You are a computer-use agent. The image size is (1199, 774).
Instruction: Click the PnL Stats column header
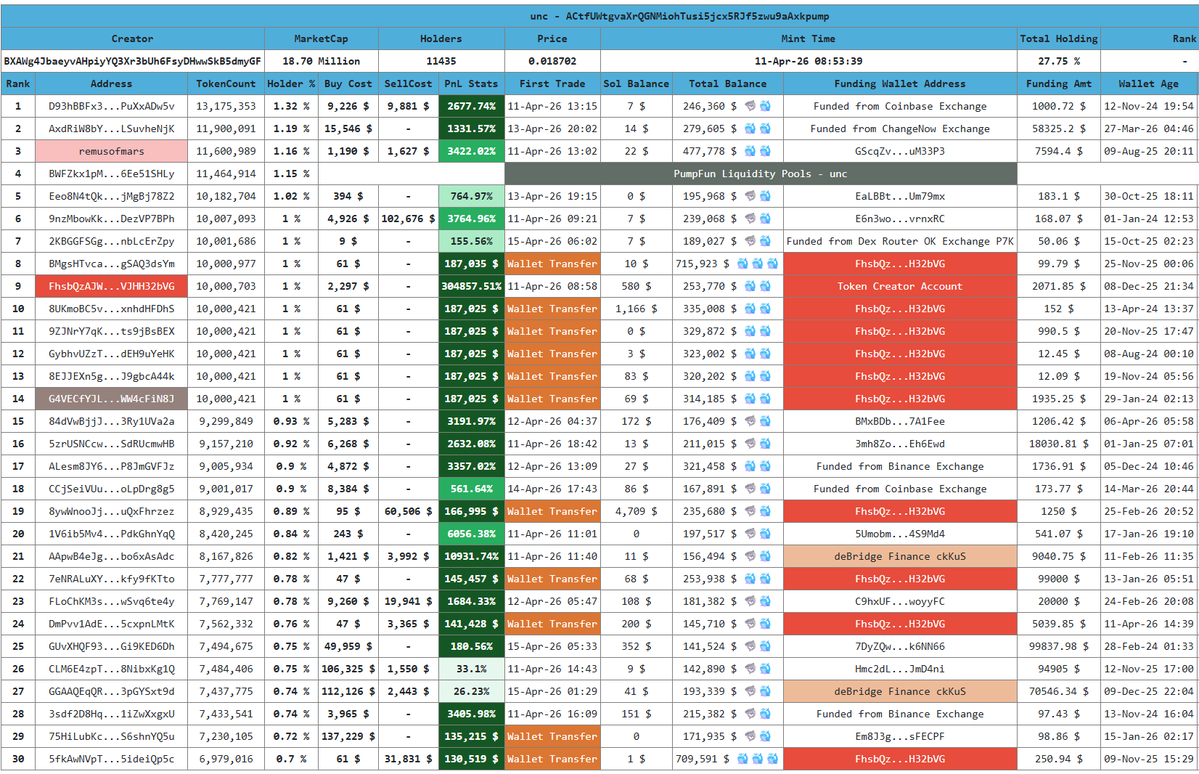[471, 84]
